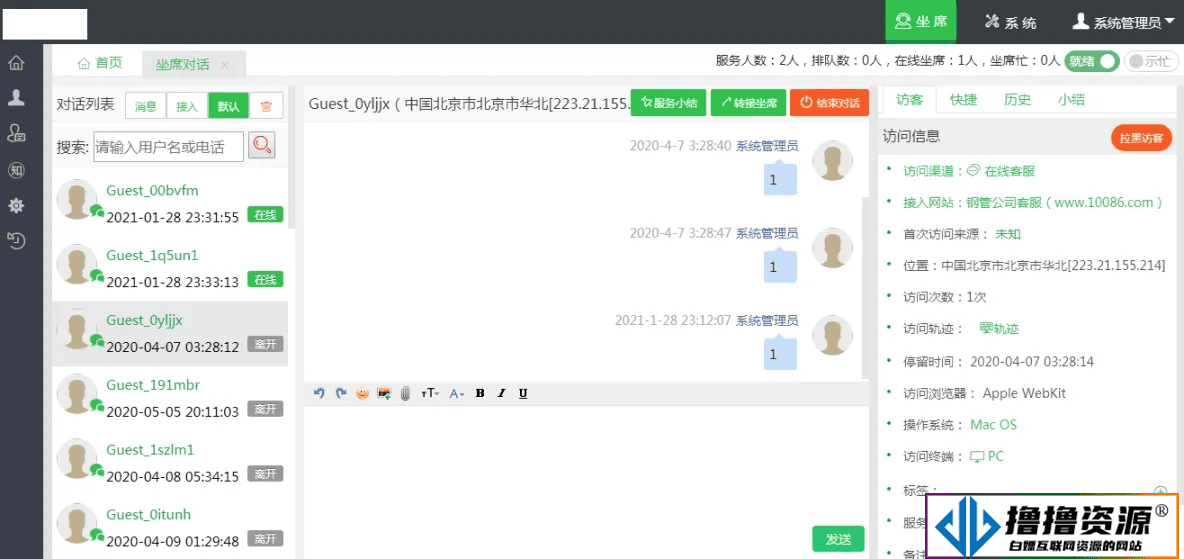Close the 坐席对话 tab
1184x559 pixels.
tap(224, 65)
